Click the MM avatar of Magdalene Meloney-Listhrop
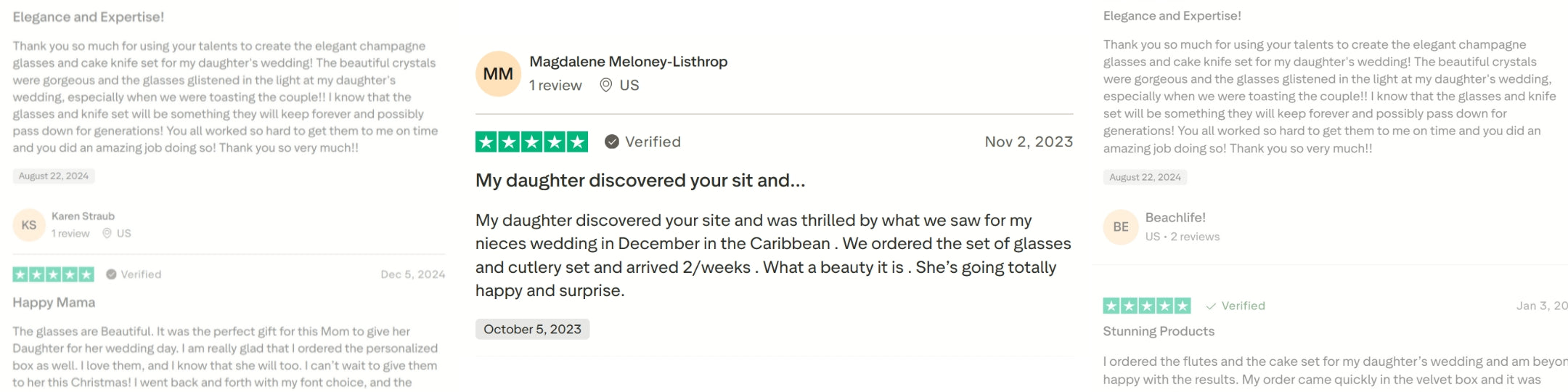 (x=498, y=74)
